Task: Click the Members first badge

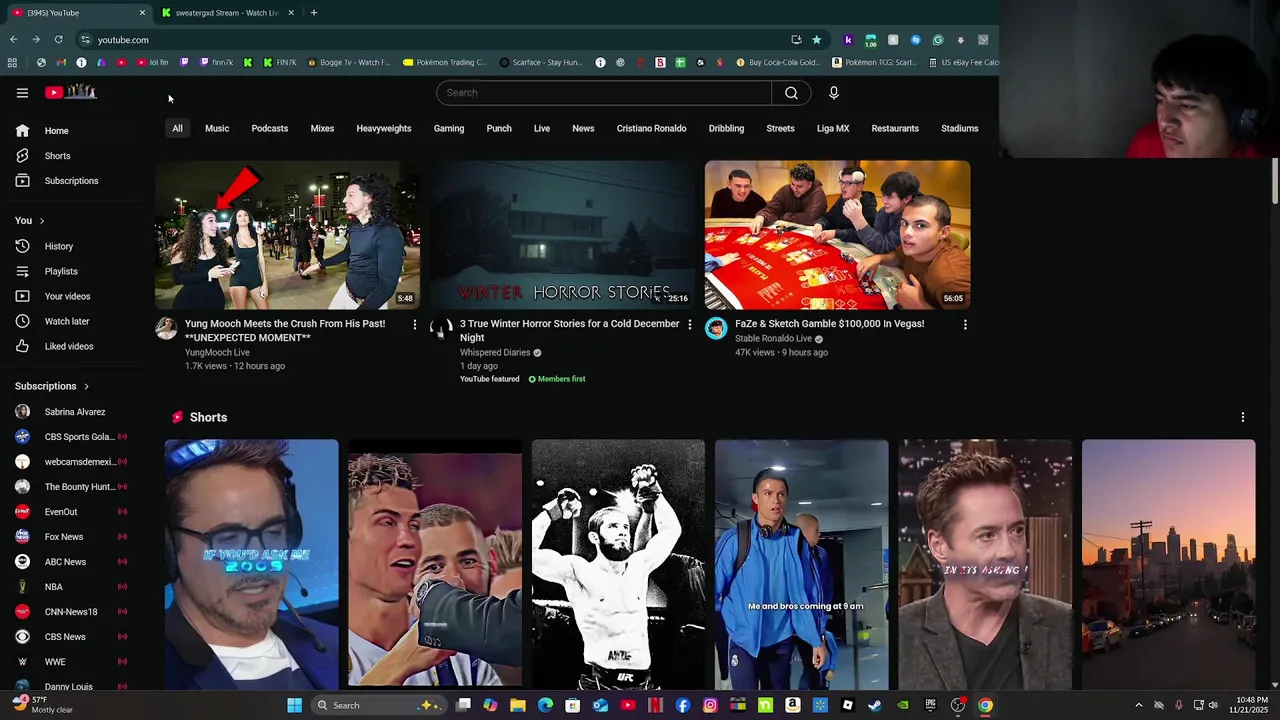Action: pyautogui.click(x=556, y=379)
